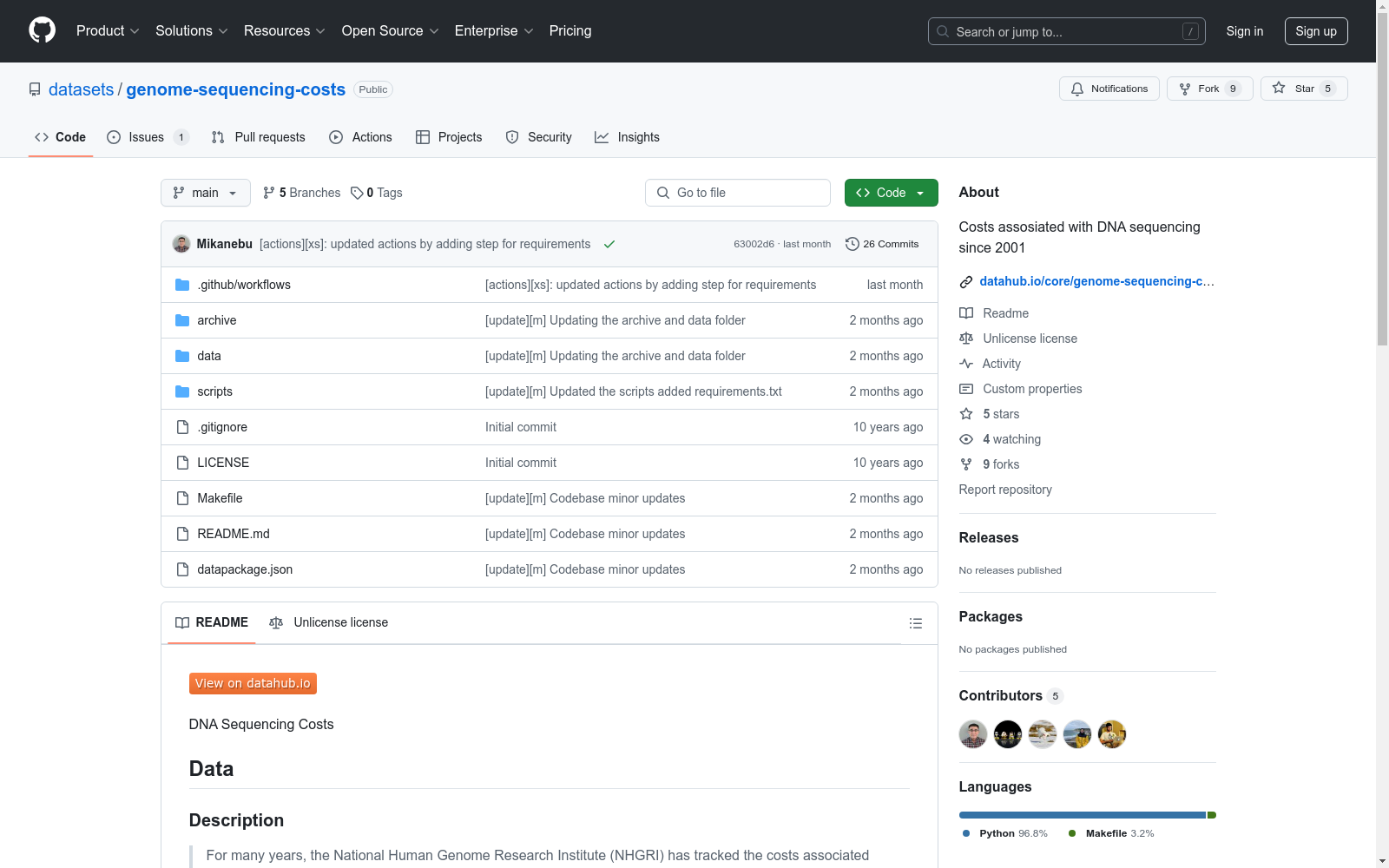Switch to the Insights tab
1389x868 pixels.
627,137
